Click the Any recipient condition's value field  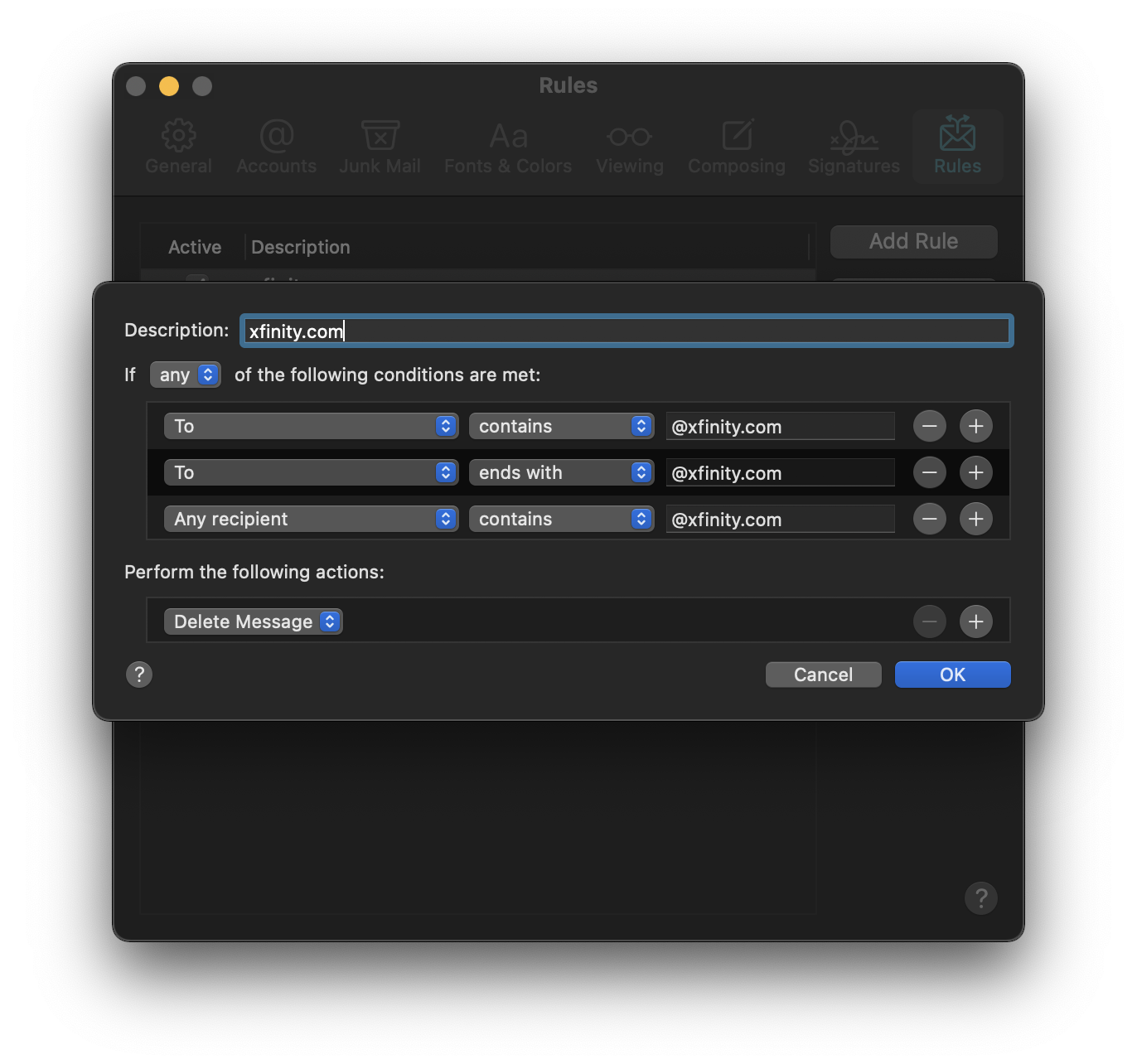(x=780, y=519)
